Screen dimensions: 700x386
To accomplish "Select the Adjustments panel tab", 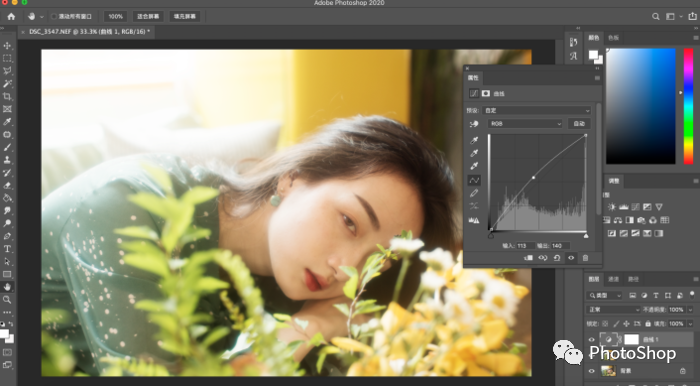I will [x=614, y=181].
